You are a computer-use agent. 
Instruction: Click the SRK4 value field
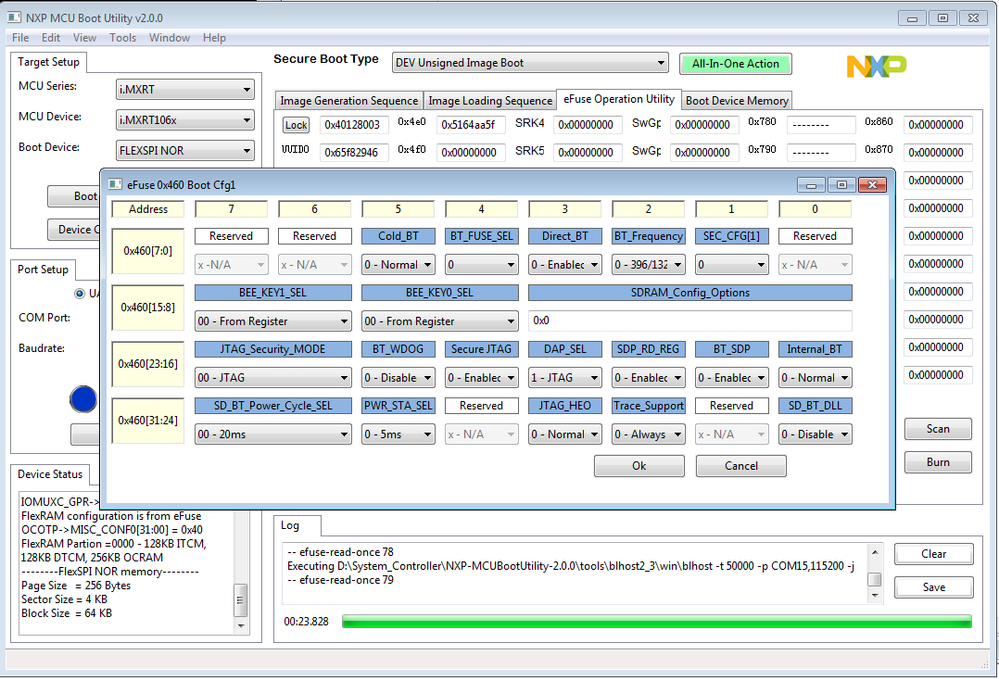[x=587, y=125]
